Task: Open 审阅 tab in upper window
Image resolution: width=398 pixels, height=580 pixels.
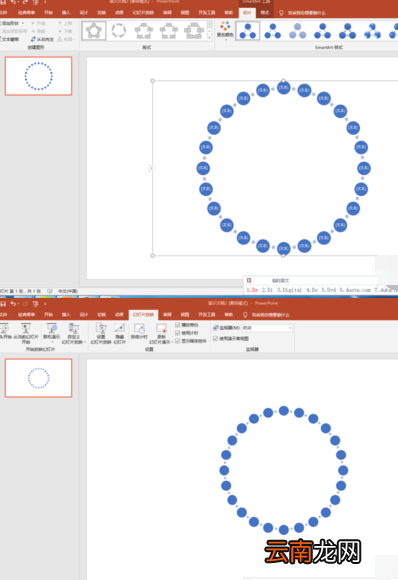Action: coord(167,13)
